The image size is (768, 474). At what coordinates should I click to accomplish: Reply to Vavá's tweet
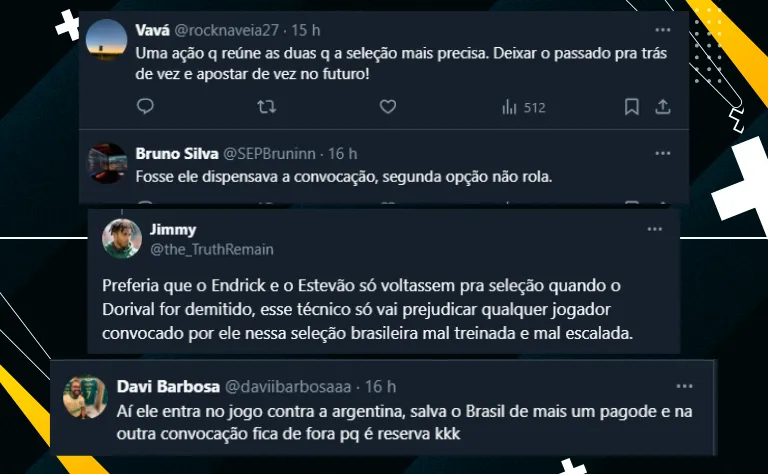[145, 106]
